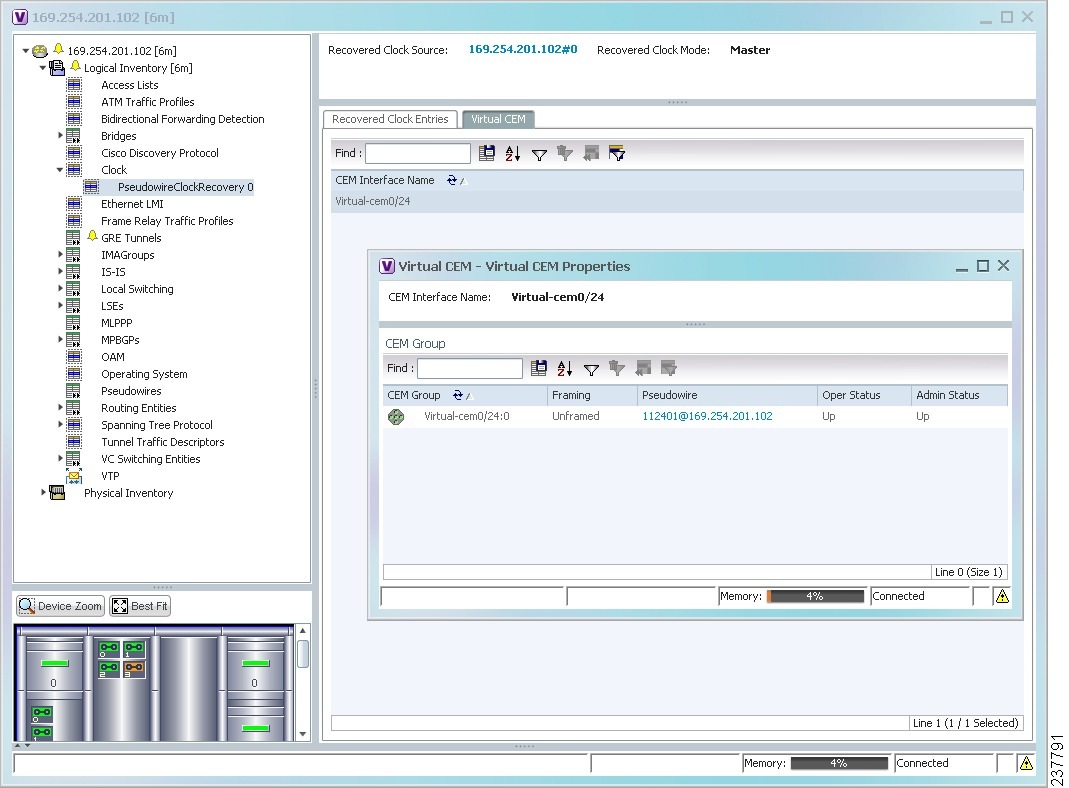The image size is (1069, 788).
Task: Click Sort Table Values icon in Virtual CEM tab
Action: pos(513,153)
